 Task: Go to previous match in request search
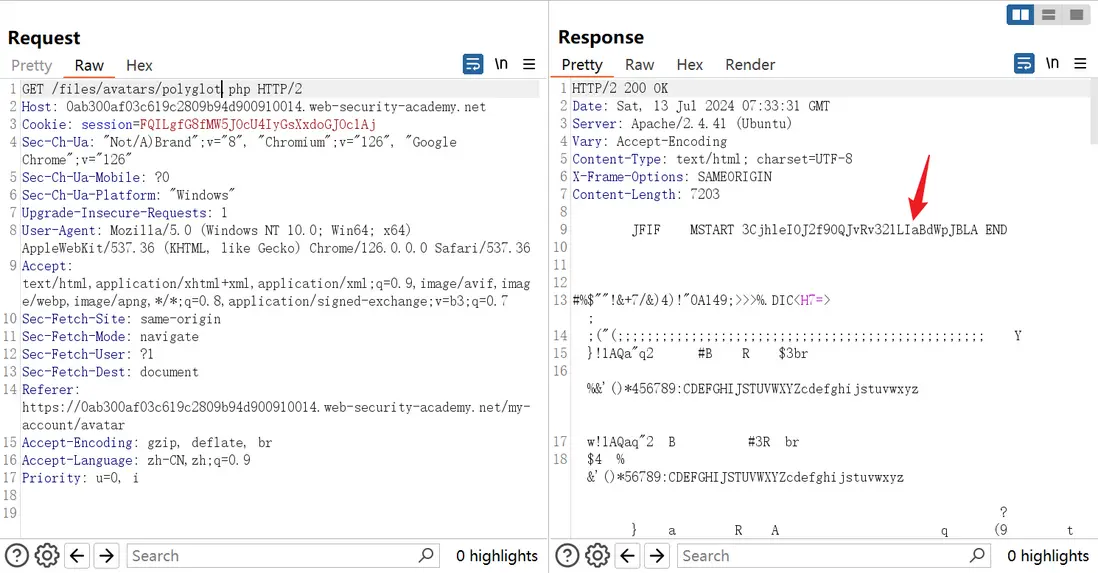click(77, 556)
